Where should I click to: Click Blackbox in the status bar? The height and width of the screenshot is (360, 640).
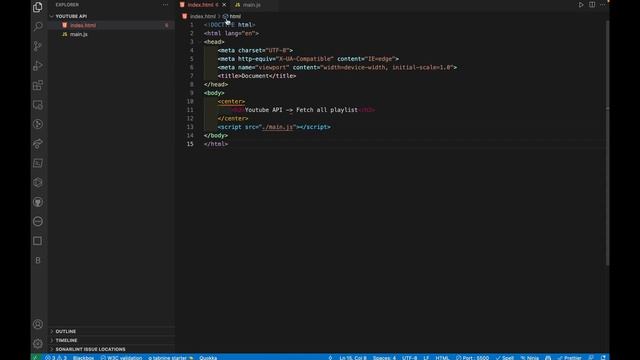pos(83,358)
